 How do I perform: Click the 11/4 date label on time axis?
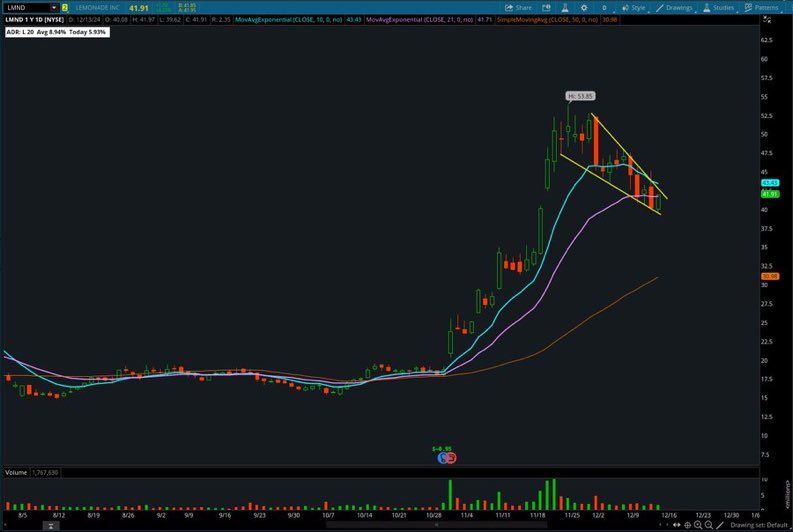click(467, 515)
